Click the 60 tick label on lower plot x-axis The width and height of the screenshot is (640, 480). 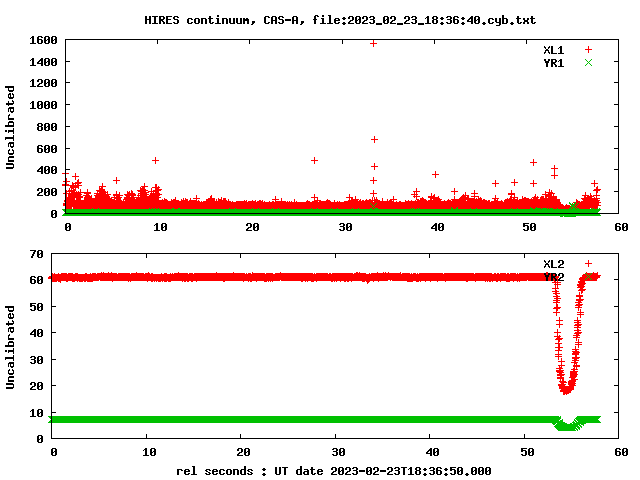621,452
